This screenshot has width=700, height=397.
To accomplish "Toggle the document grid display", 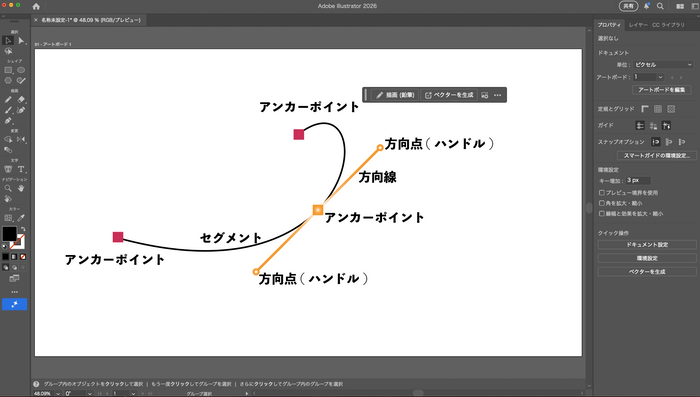I will pyautogui.click(x=658, y=109).
